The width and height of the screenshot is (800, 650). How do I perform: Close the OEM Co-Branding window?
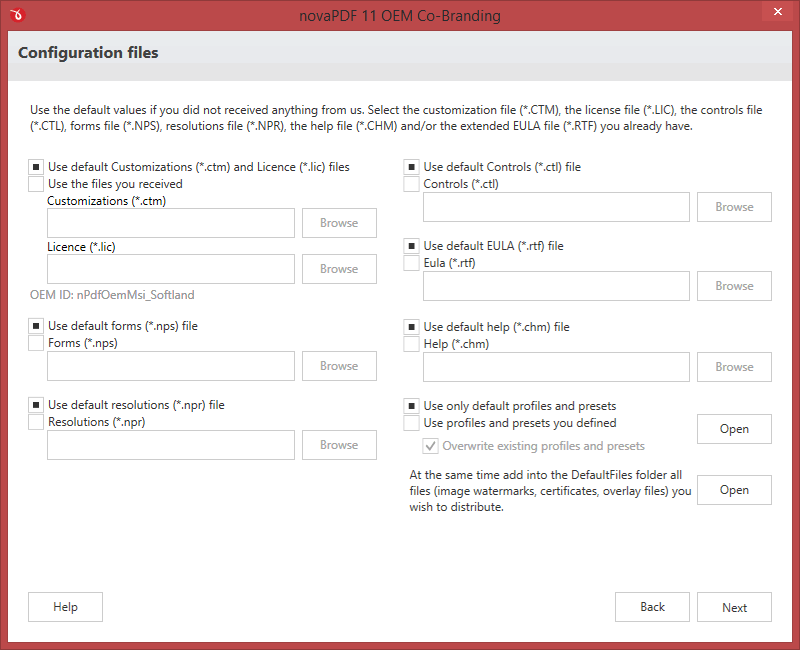pos(778,11)
